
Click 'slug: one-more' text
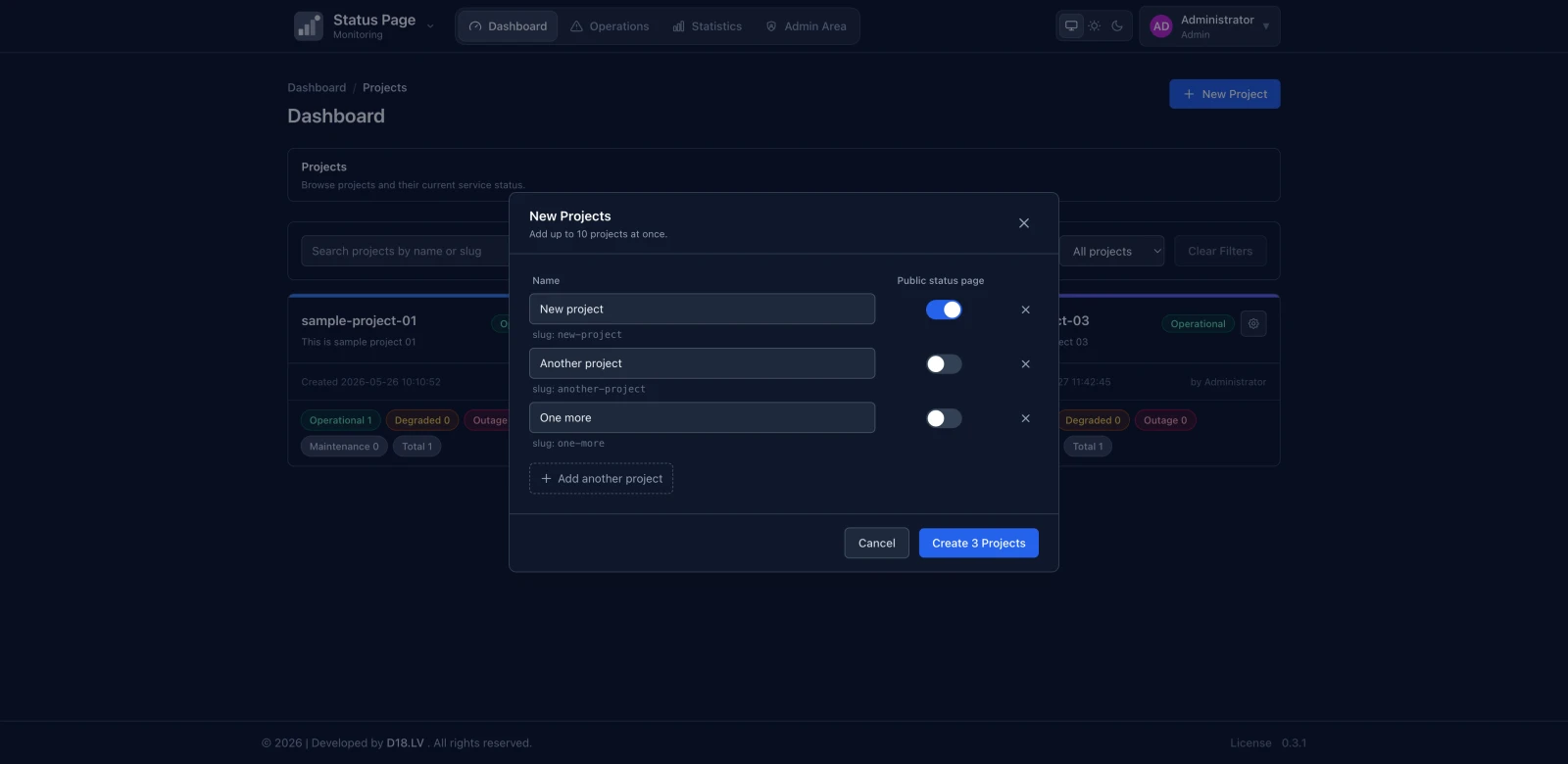pos(568,444)
